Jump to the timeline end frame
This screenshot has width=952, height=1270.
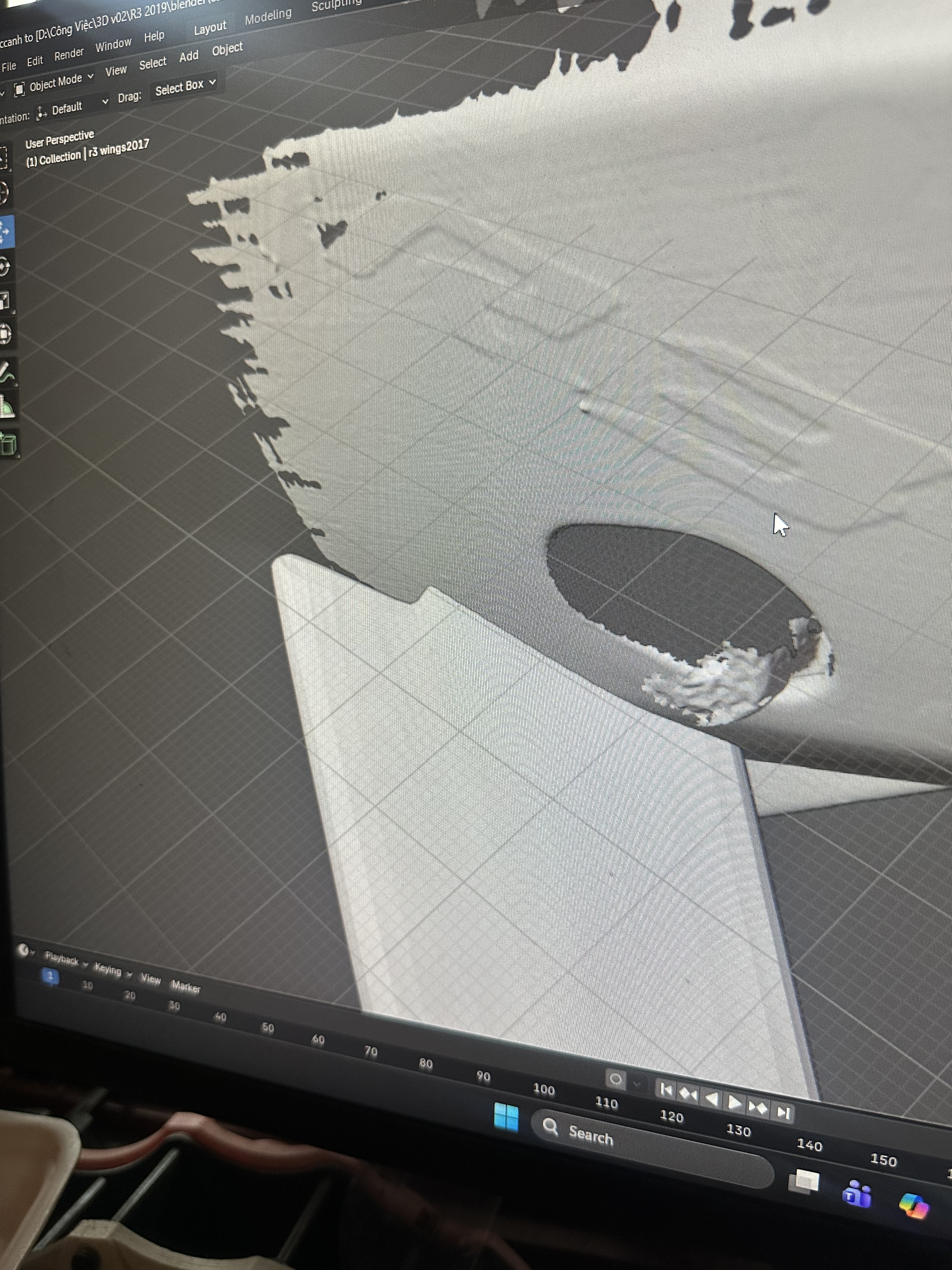point(783,1113)
